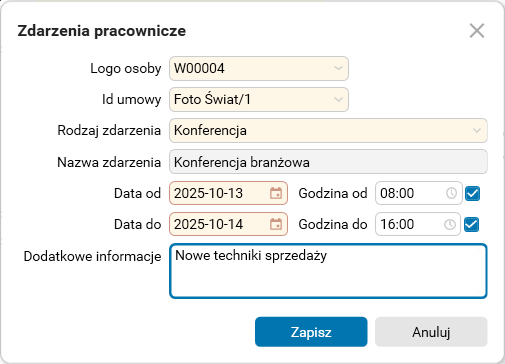Open the Data do calendar picker
505x364 pixels.
[x=276, y=224]
